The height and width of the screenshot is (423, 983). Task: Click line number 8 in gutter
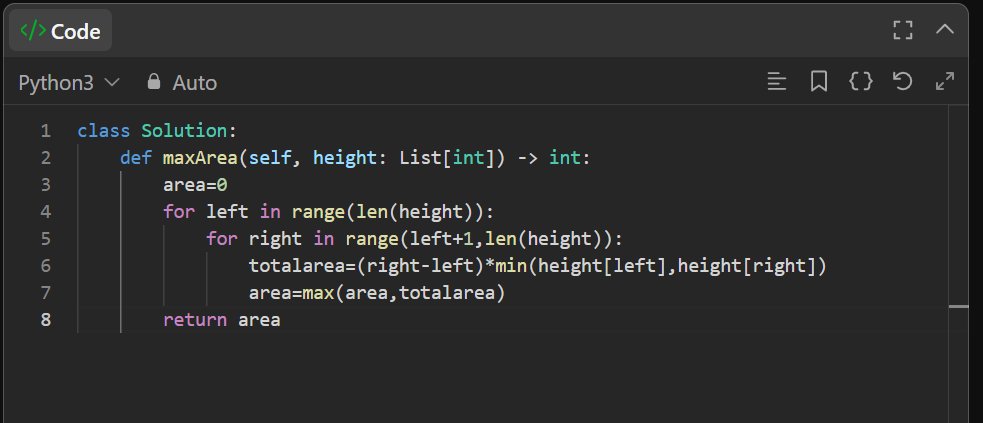[x=45, y=320]
